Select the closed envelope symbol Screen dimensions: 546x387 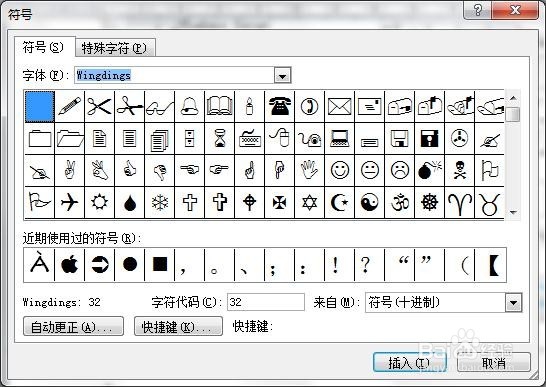click(339, 106)
